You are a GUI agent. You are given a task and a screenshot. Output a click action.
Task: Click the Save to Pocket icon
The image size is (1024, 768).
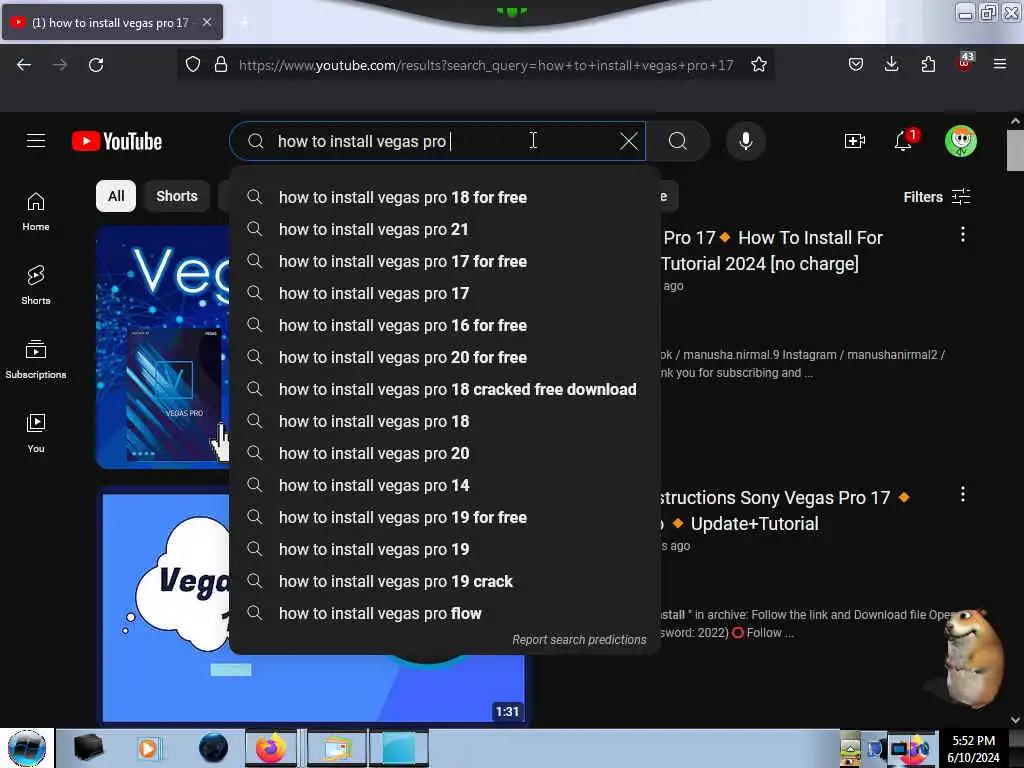click(x=856, y=64)
